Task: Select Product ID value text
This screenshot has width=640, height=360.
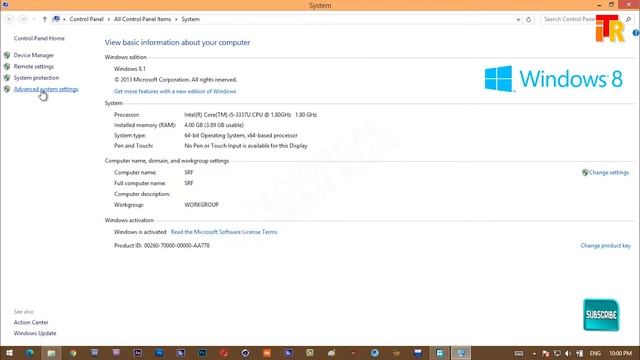Action: click(x=177, y=246)
